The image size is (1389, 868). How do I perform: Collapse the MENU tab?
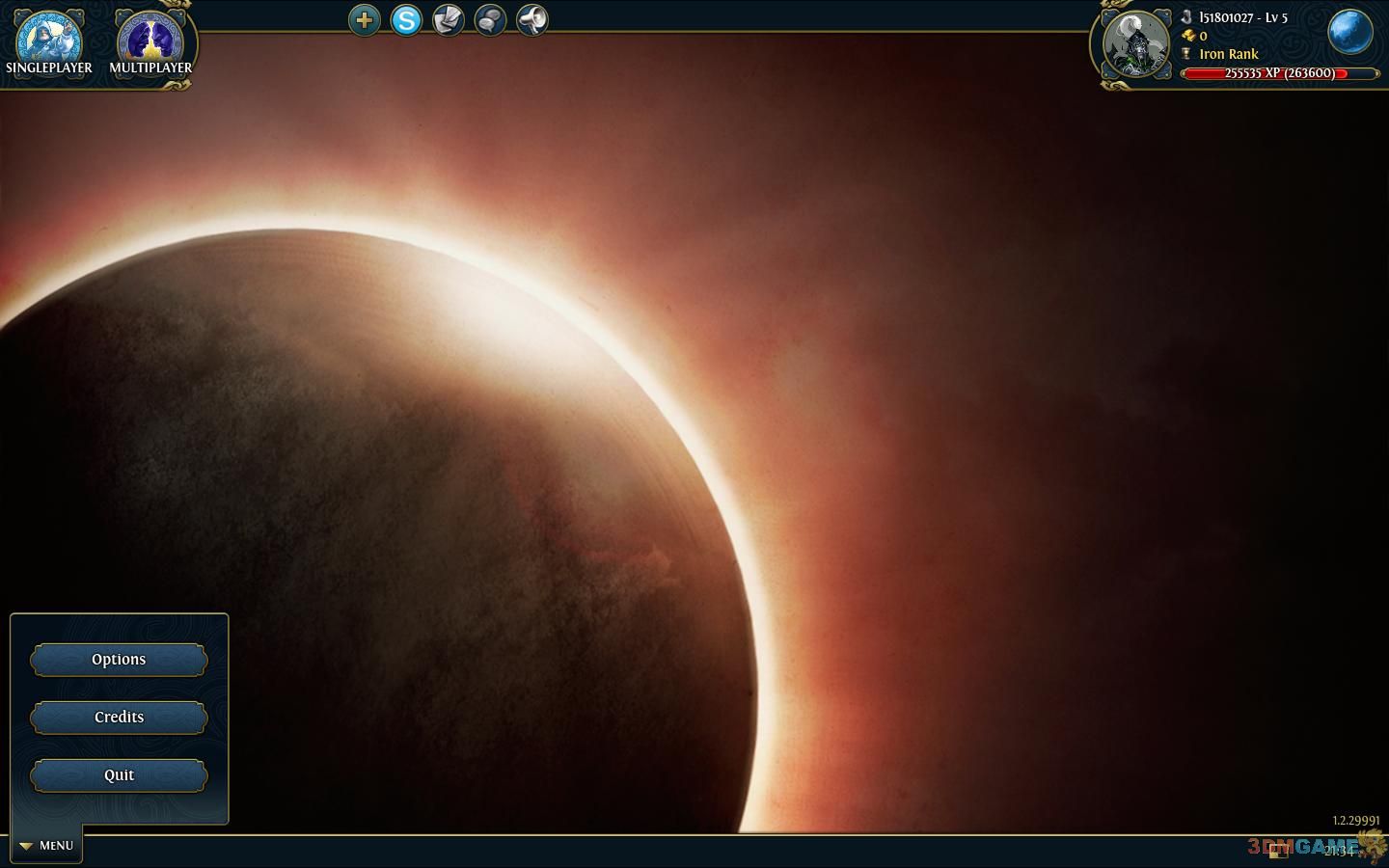(46, 846)
